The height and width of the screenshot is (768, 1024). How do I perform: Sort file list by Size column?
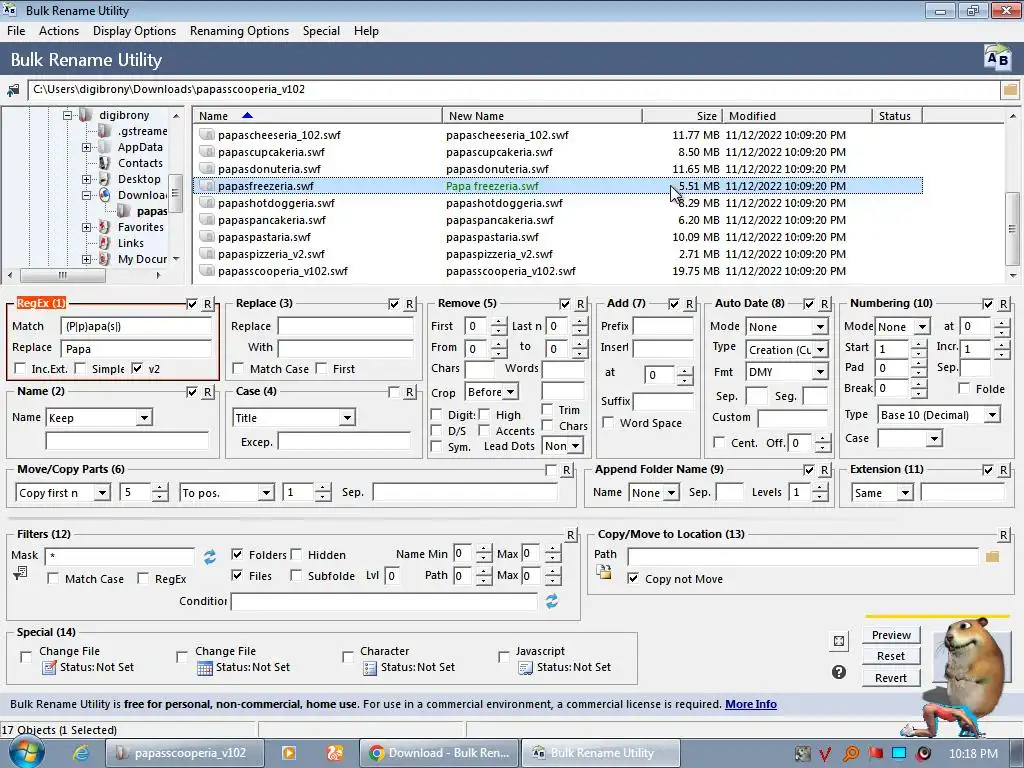pyautogui.click(x=682, y=116)
